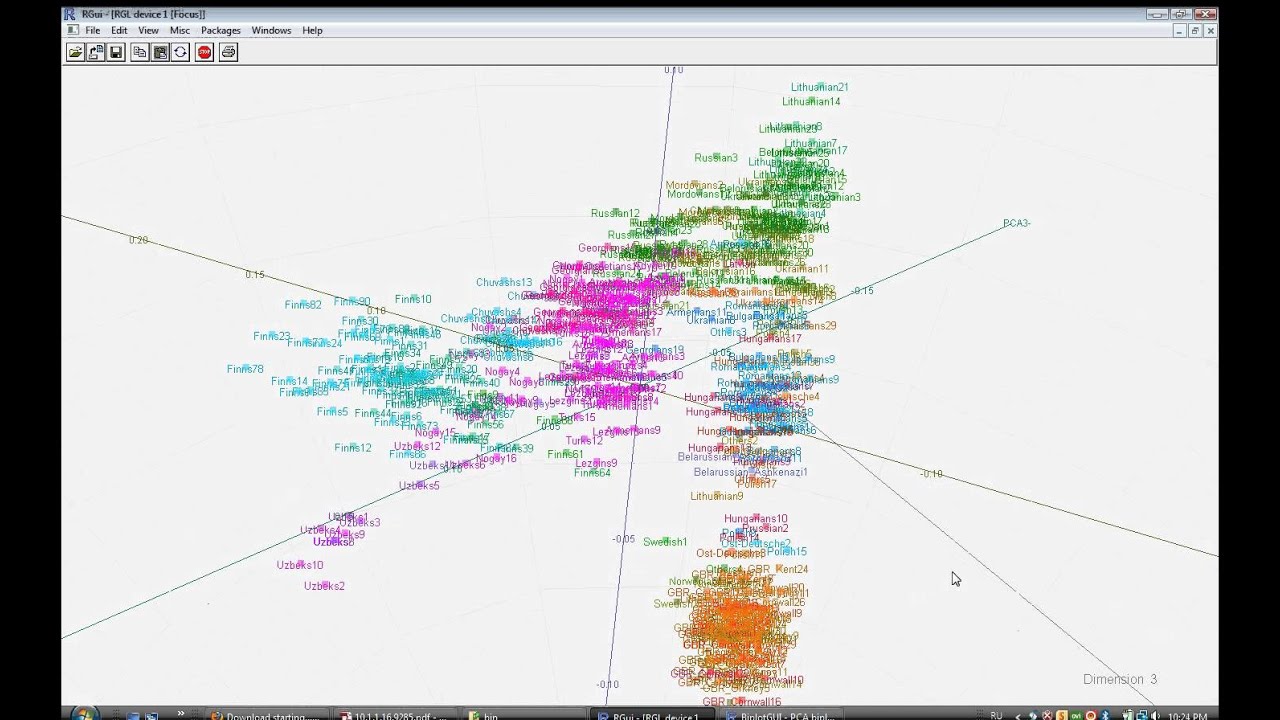
Task: Click the Lezgins9 point label
Action: point(596,463)
